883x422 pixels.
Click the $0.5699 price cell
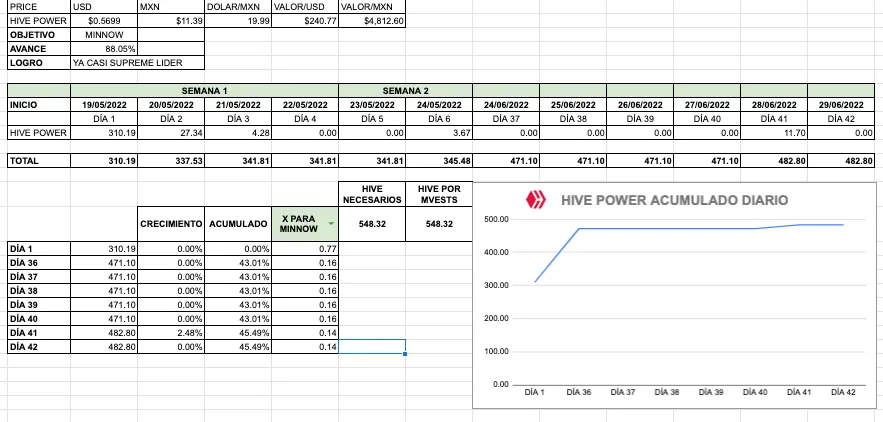click(104, 21)
